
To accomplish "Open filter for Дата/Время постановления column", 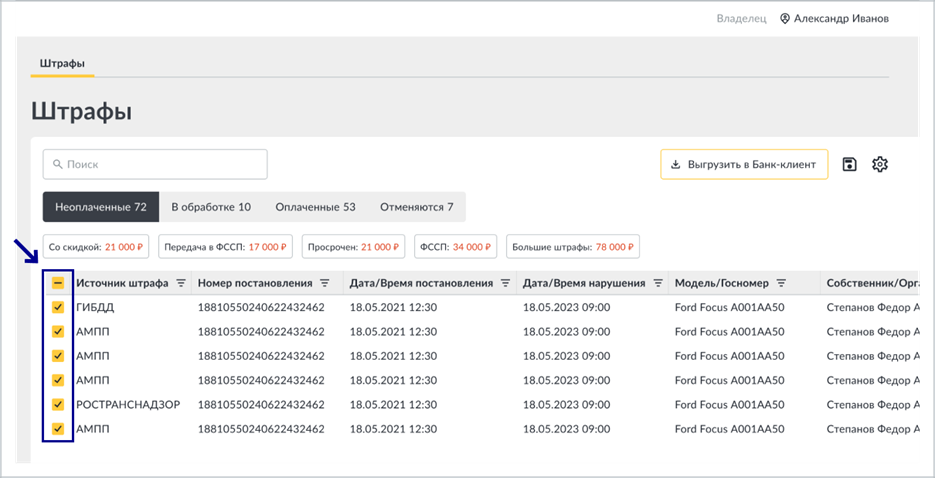I will point(505,283).
